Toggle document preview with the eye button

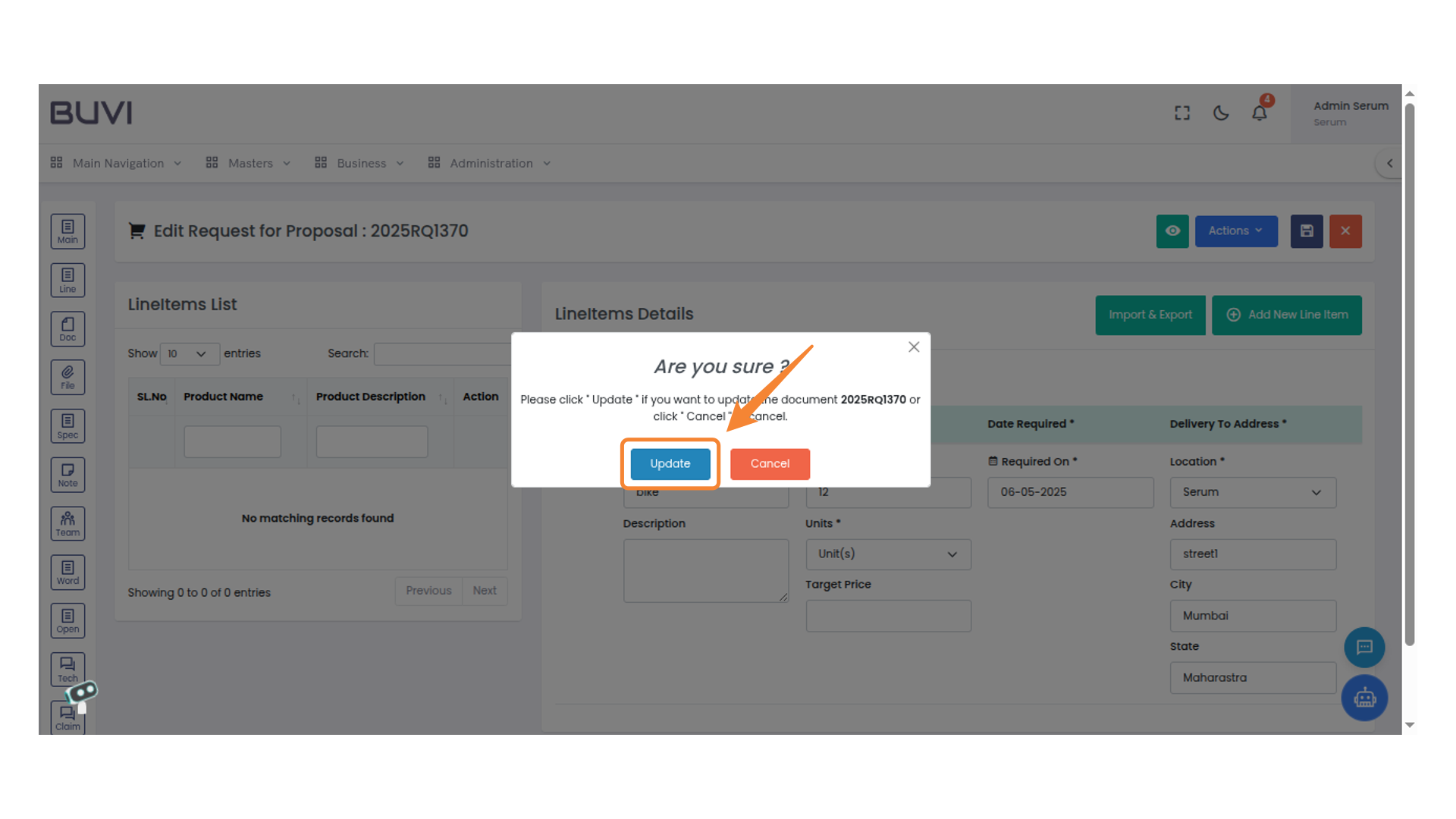[x=1172, y=231]
